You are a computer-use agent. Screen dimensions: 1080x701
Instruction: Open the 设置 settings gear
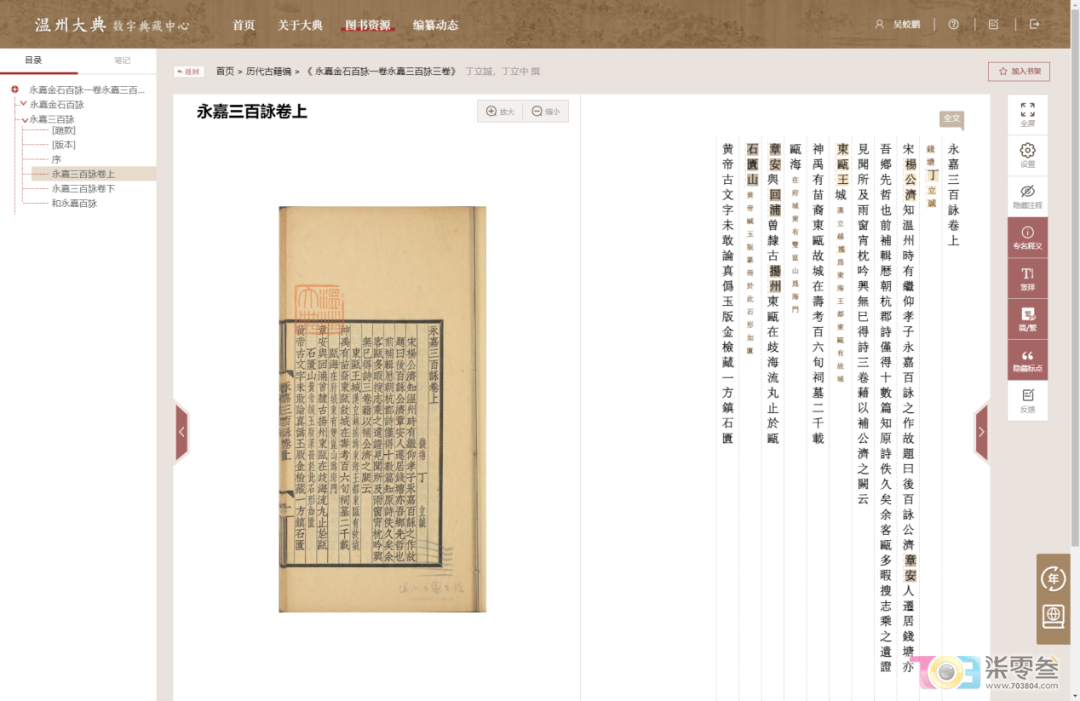1027,155
